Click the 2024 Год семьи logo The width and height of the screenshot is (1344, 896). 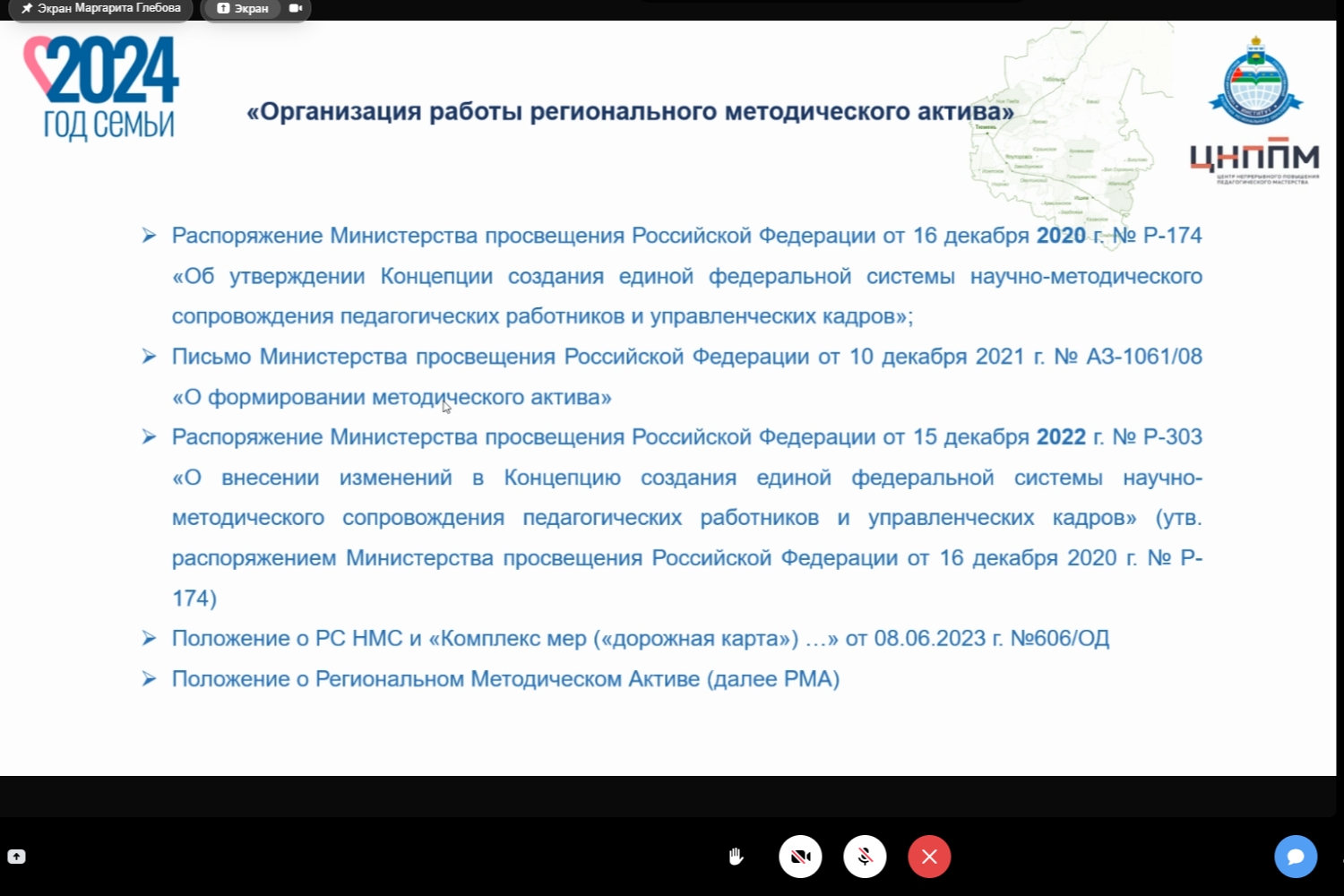pos(103,88)
